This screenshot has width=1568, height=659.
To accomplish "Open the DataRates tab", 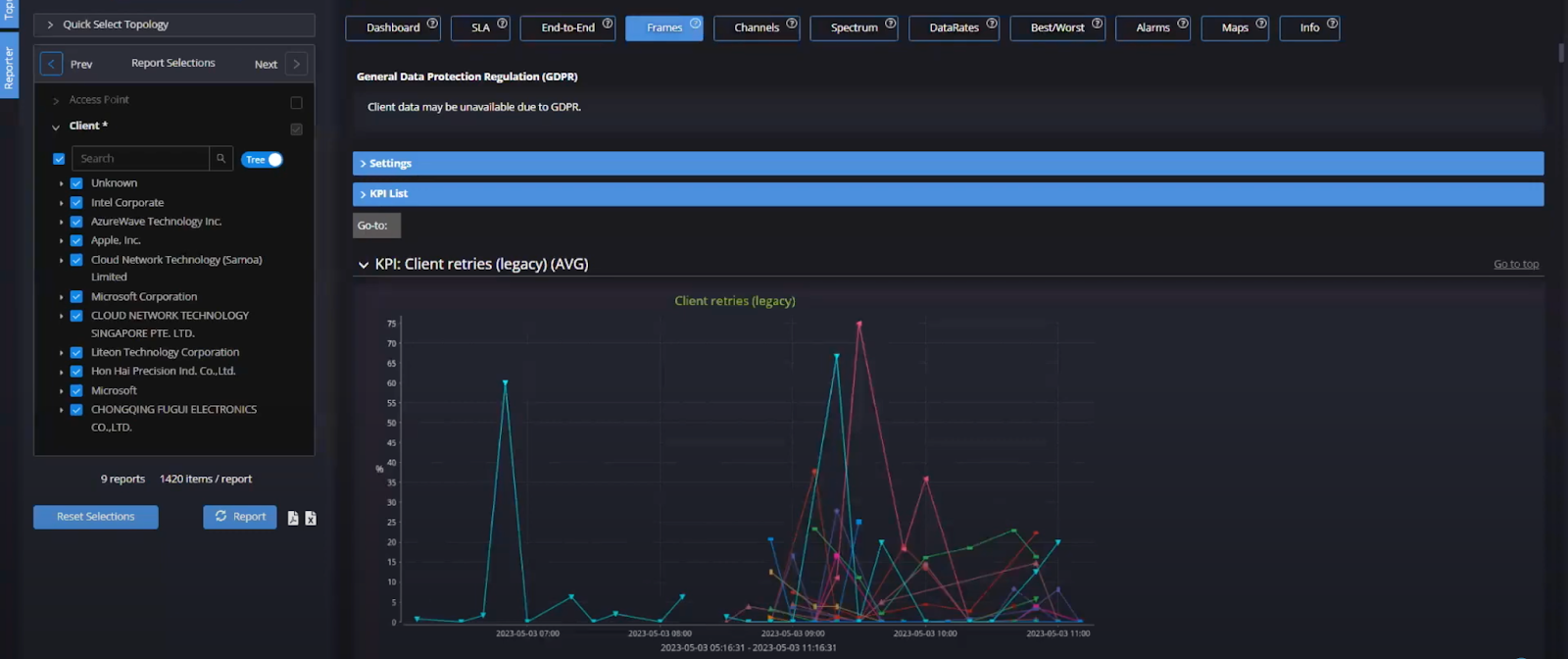I will pyautogui.click(x=954, y=27).
